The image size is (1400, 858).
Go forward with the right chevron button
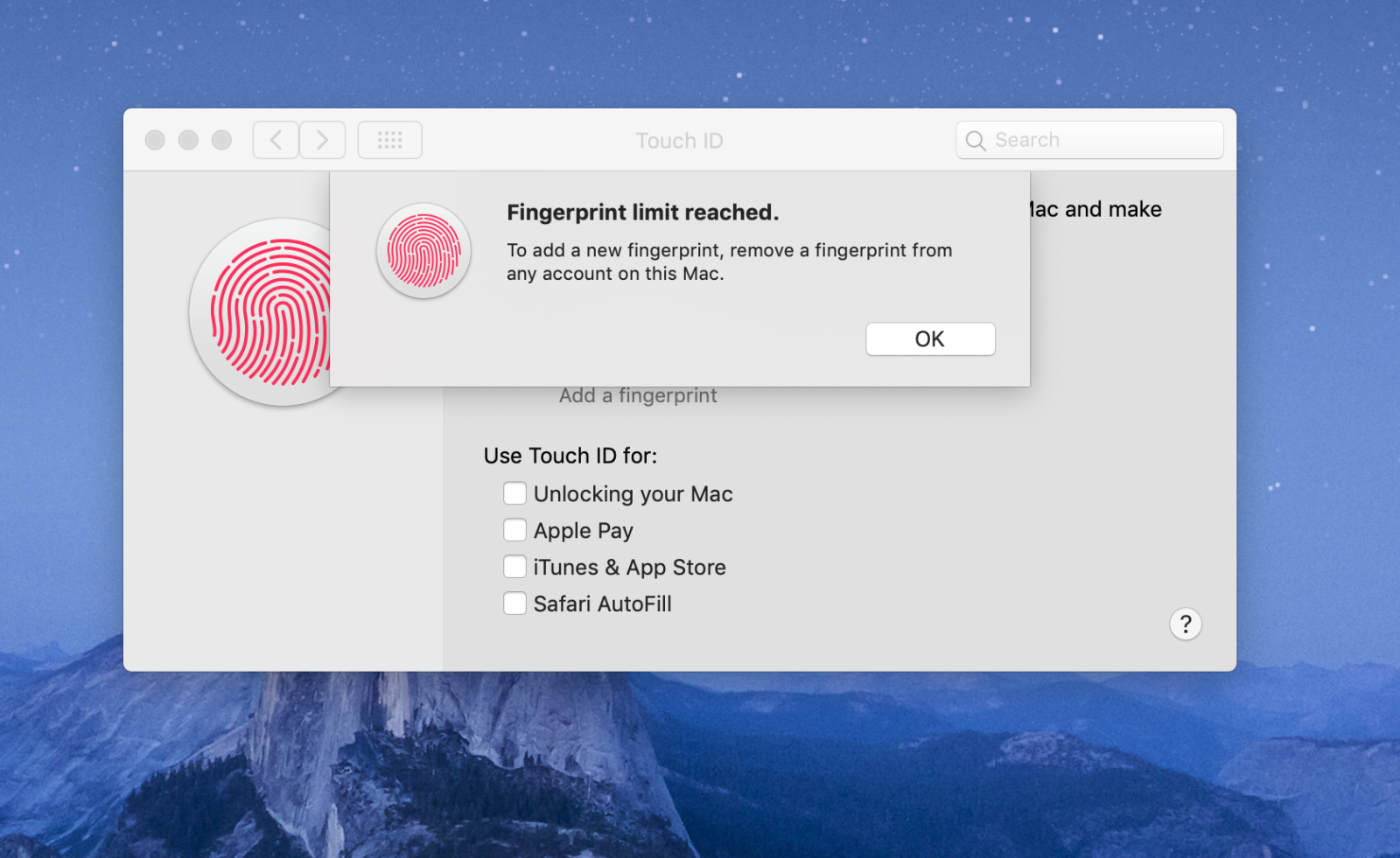322,140
